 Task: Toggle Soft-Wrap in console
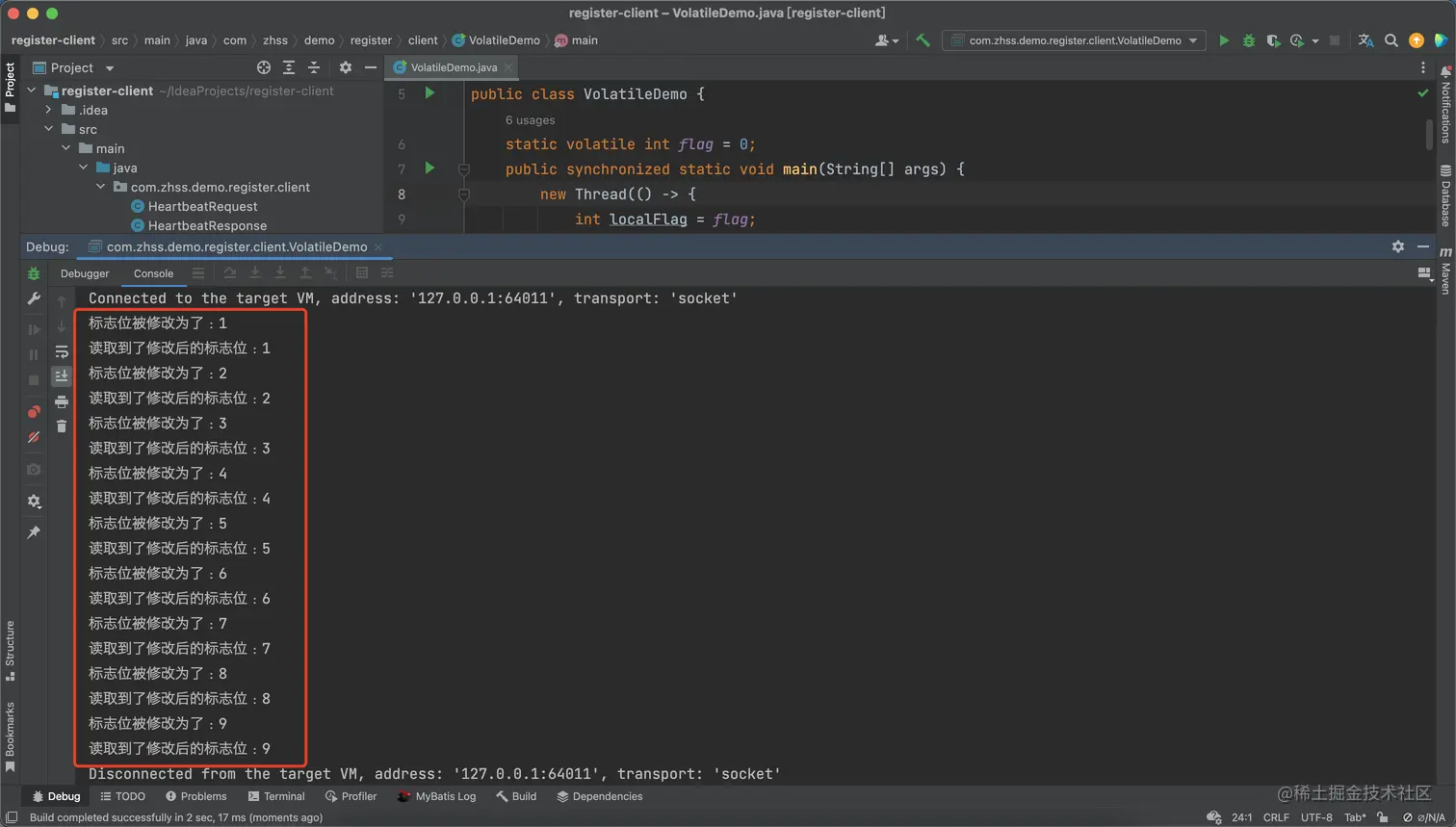(62, 351)
